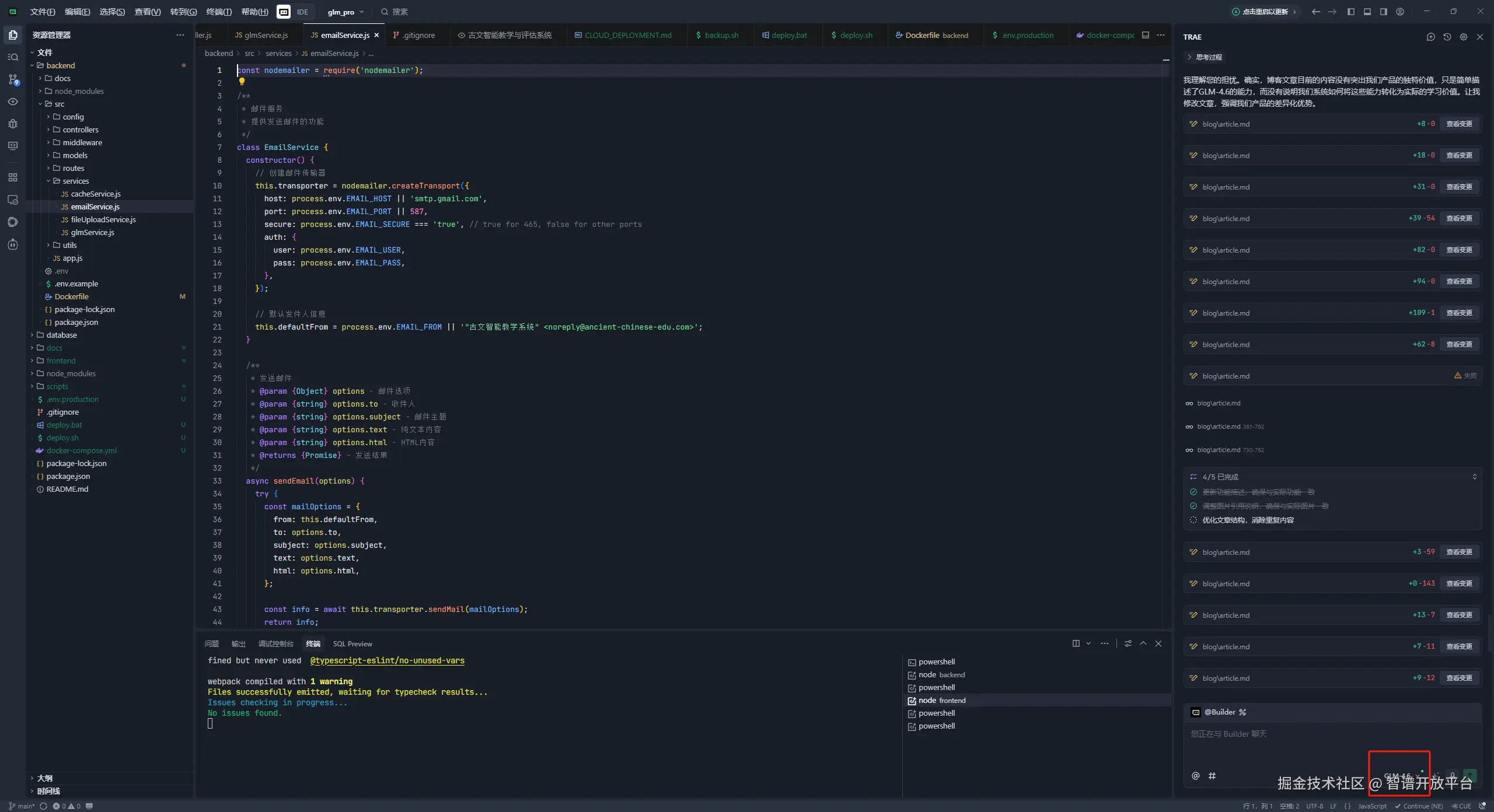1494x812 pixels.
Task: Open the glm_pro project dropdown
Action: [345, 12]
